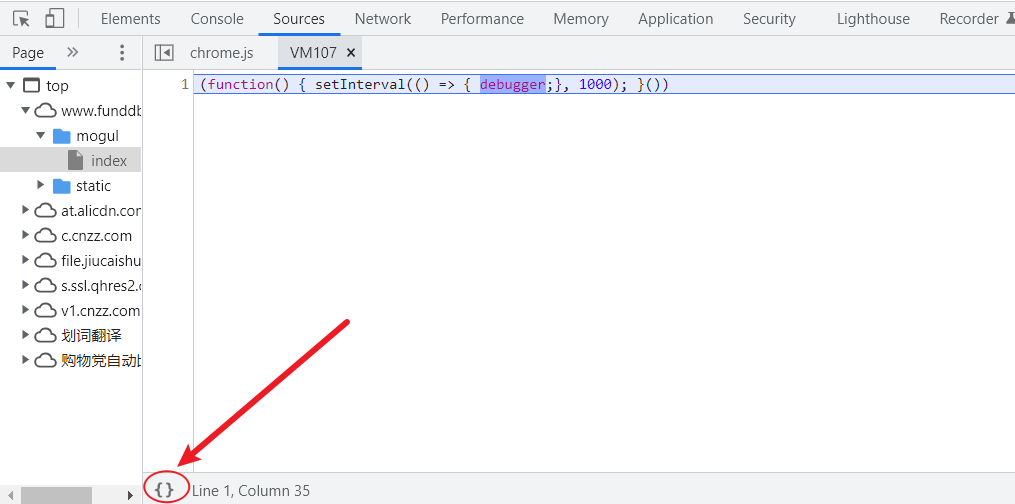Switch to the chrome.js file tab

[221, 52]
